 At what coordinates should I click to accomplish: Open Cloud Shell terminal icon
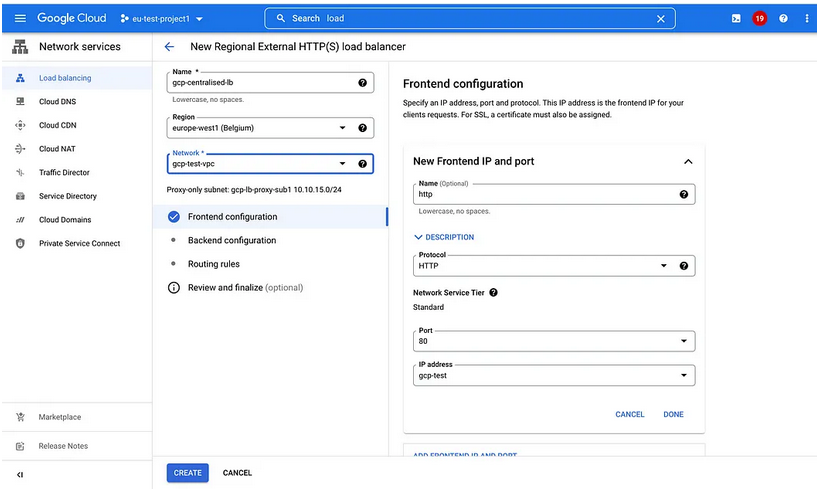pyautogui.click(x=736, y=18)
